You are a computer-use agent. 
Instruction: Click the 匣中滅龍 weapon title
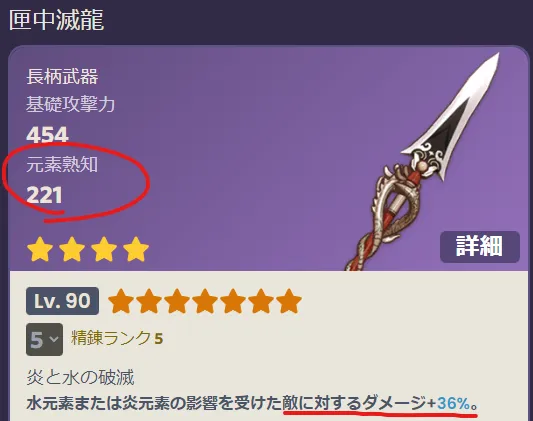pos(56,20)
